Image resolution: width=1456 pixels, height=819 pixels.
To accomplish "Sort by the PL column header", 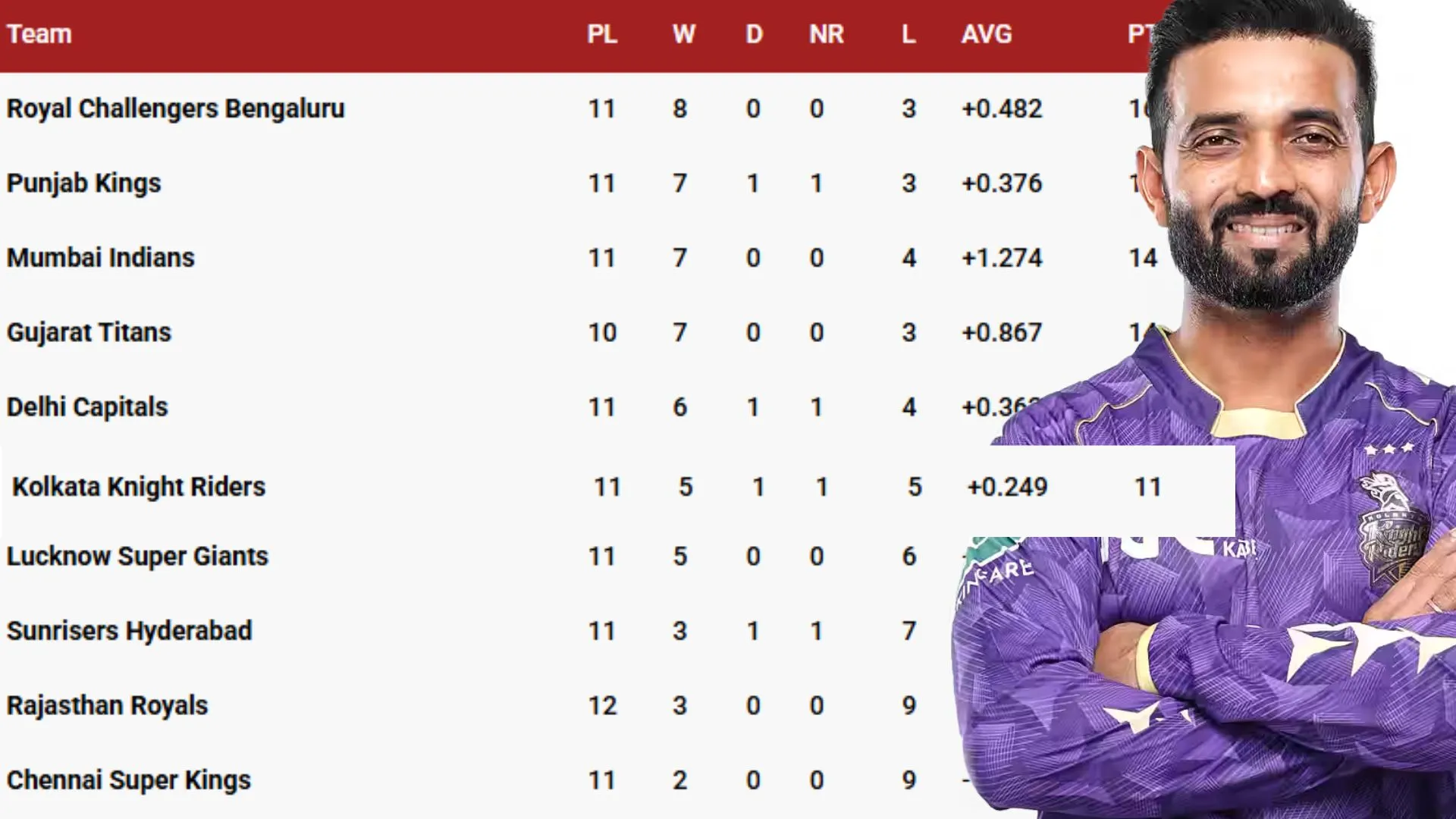I will tap(602, 34).
